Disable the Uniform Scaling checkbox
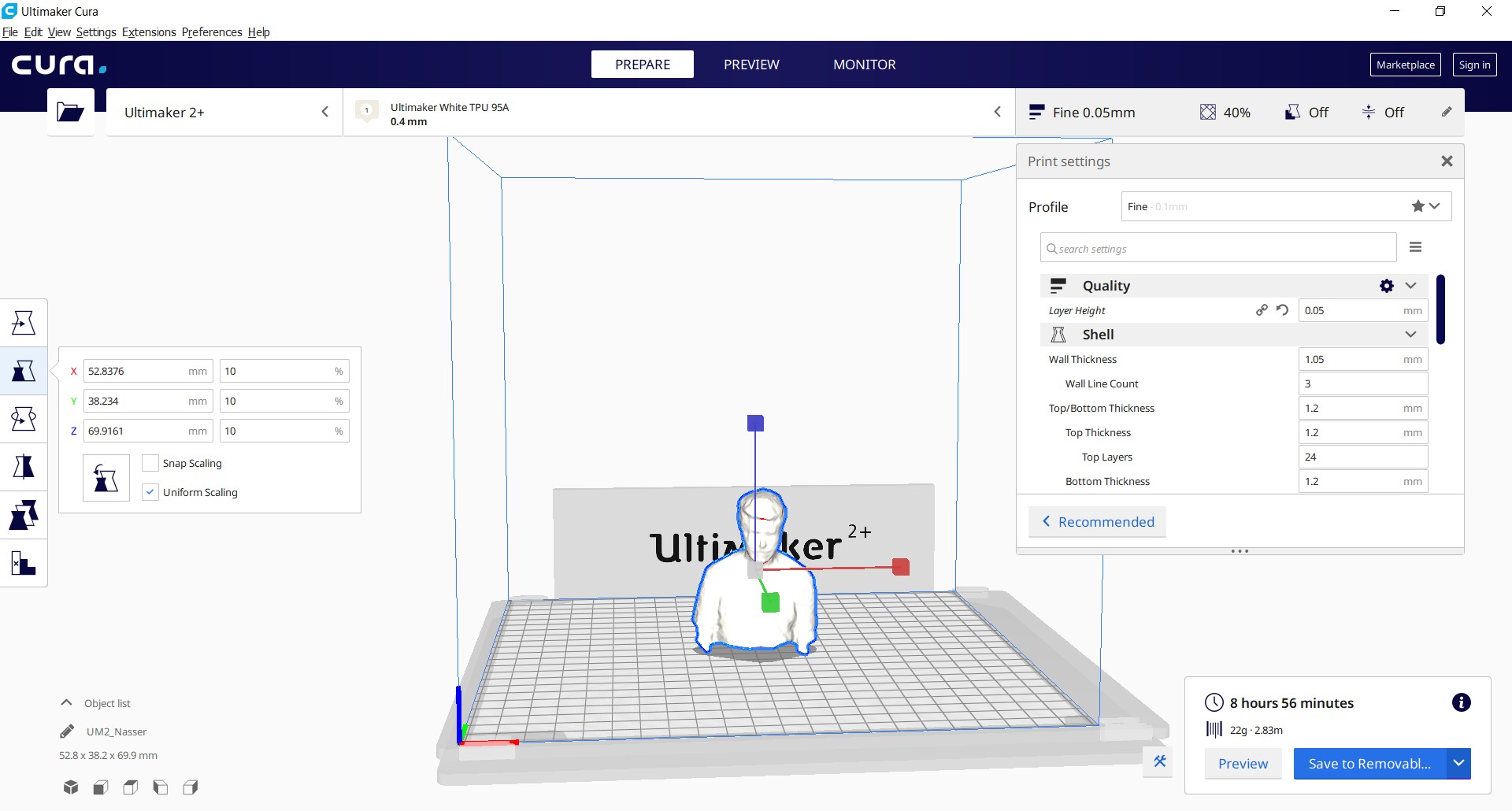Image resolution: width=1512 pixels, height=811 pixels. (150, 492)
